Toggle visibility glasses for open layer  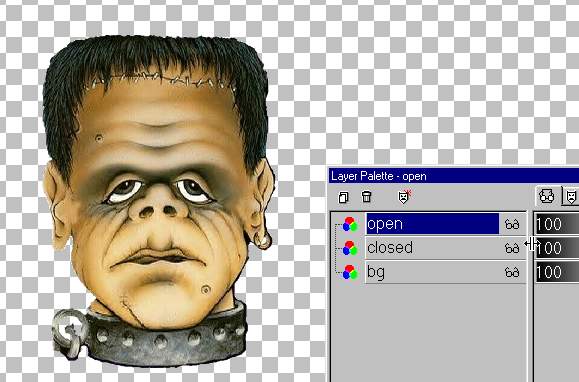(512, 224)
